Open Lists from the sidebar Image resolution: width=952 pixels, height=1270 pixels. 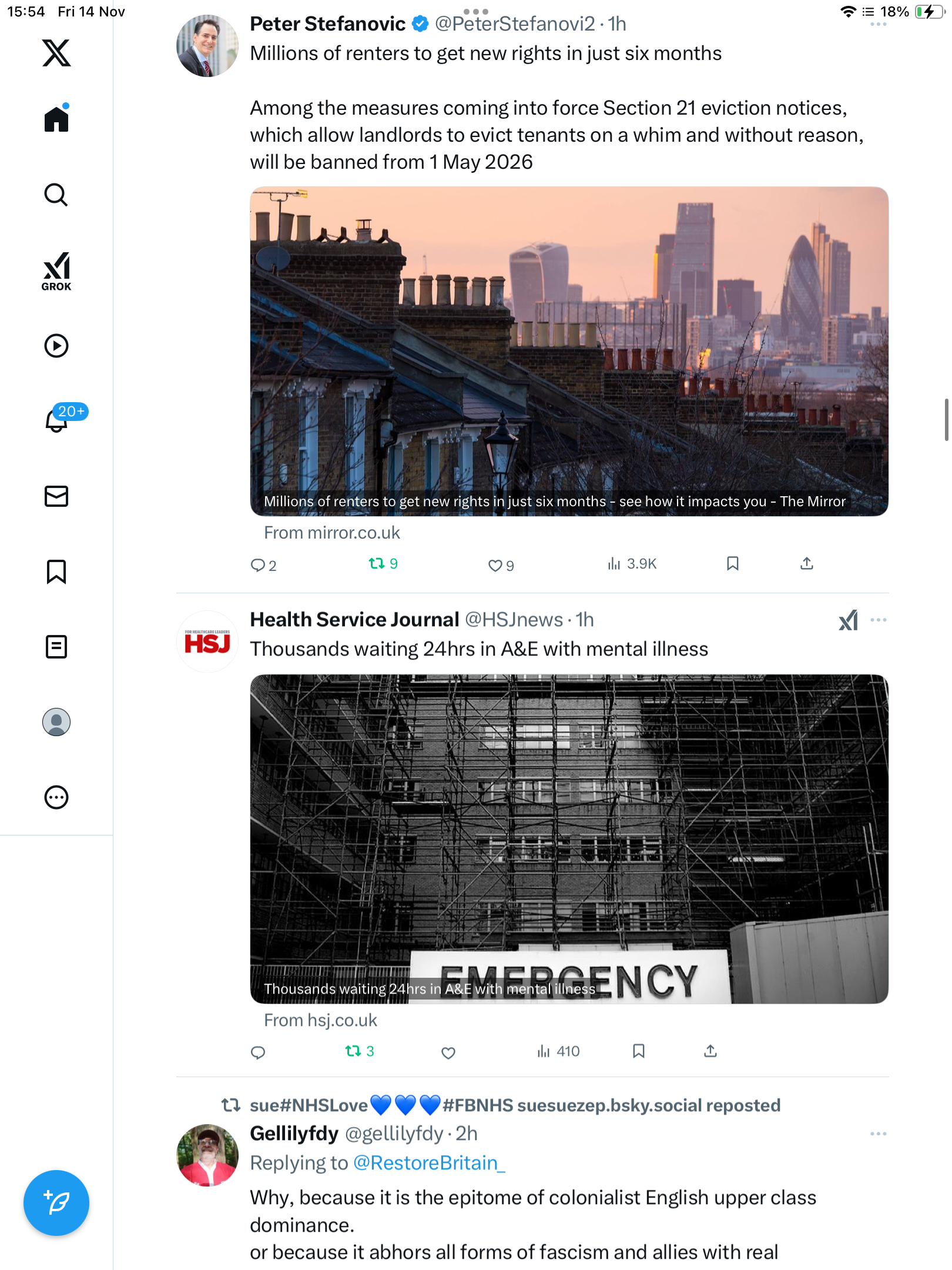coord(56,647)
